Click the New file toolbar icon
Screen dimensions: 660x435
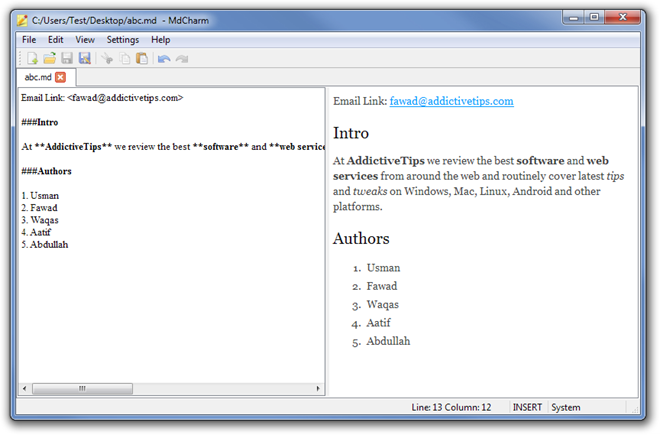pos(32,59)
